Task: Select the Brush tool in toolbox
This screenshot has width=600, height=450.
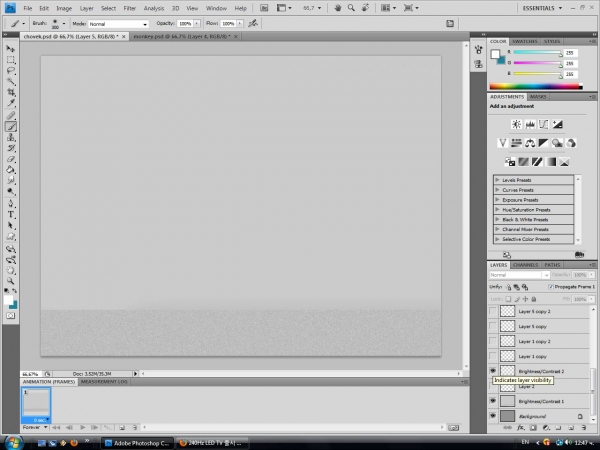Action: point(11,126)
